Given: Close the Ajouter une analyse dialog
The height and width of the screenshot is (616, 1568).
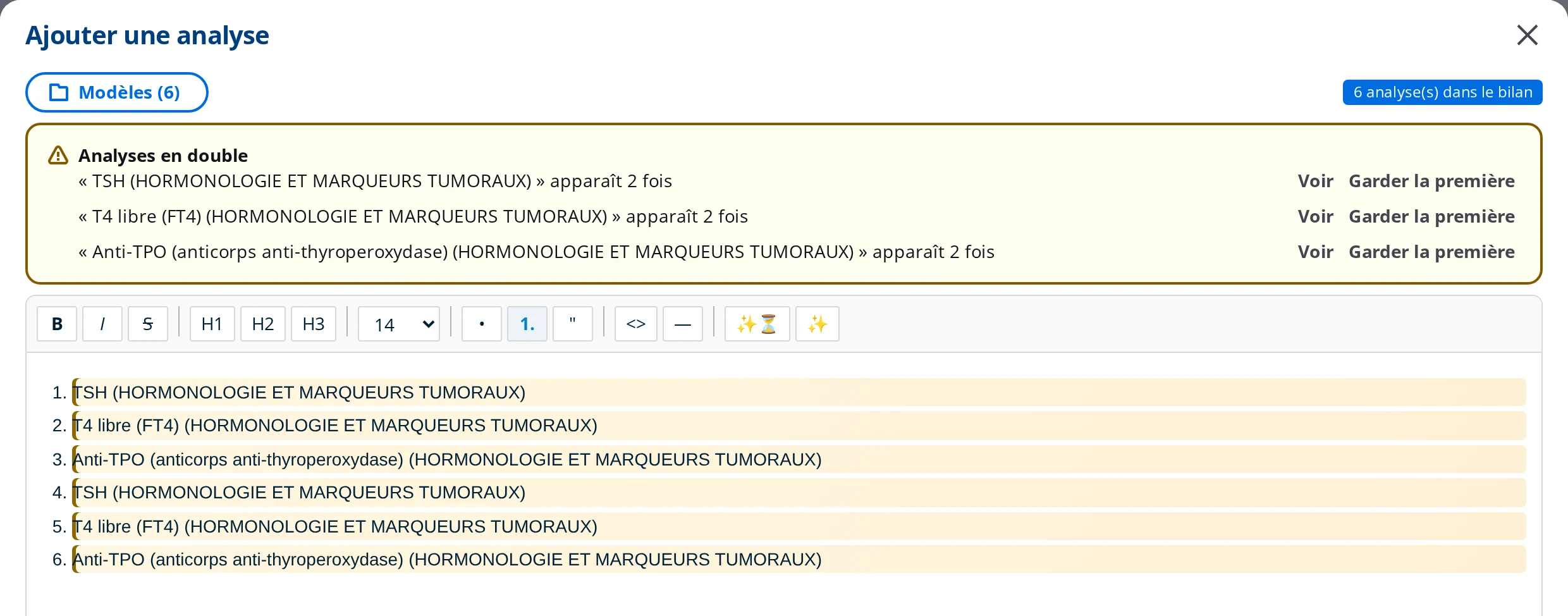Looking at the screenshot, I should click(x=1527, y=35).
